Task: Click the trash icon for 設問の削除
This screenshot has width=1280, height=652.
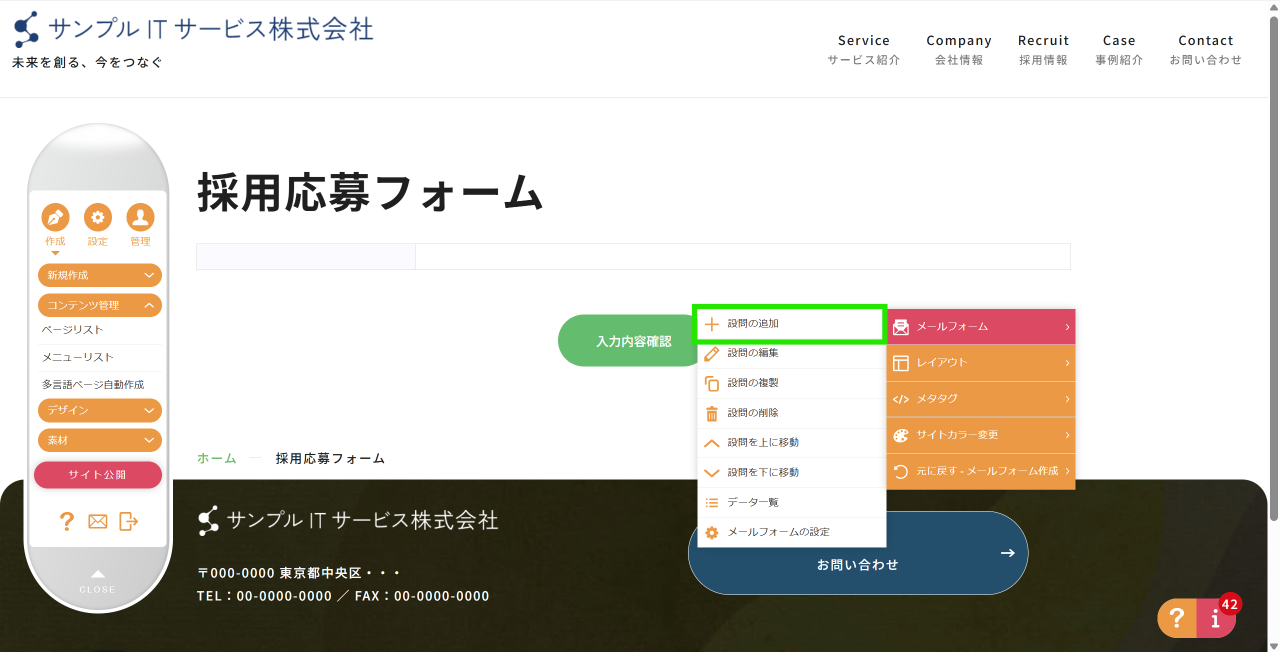Action: click(x=711, y=413)
